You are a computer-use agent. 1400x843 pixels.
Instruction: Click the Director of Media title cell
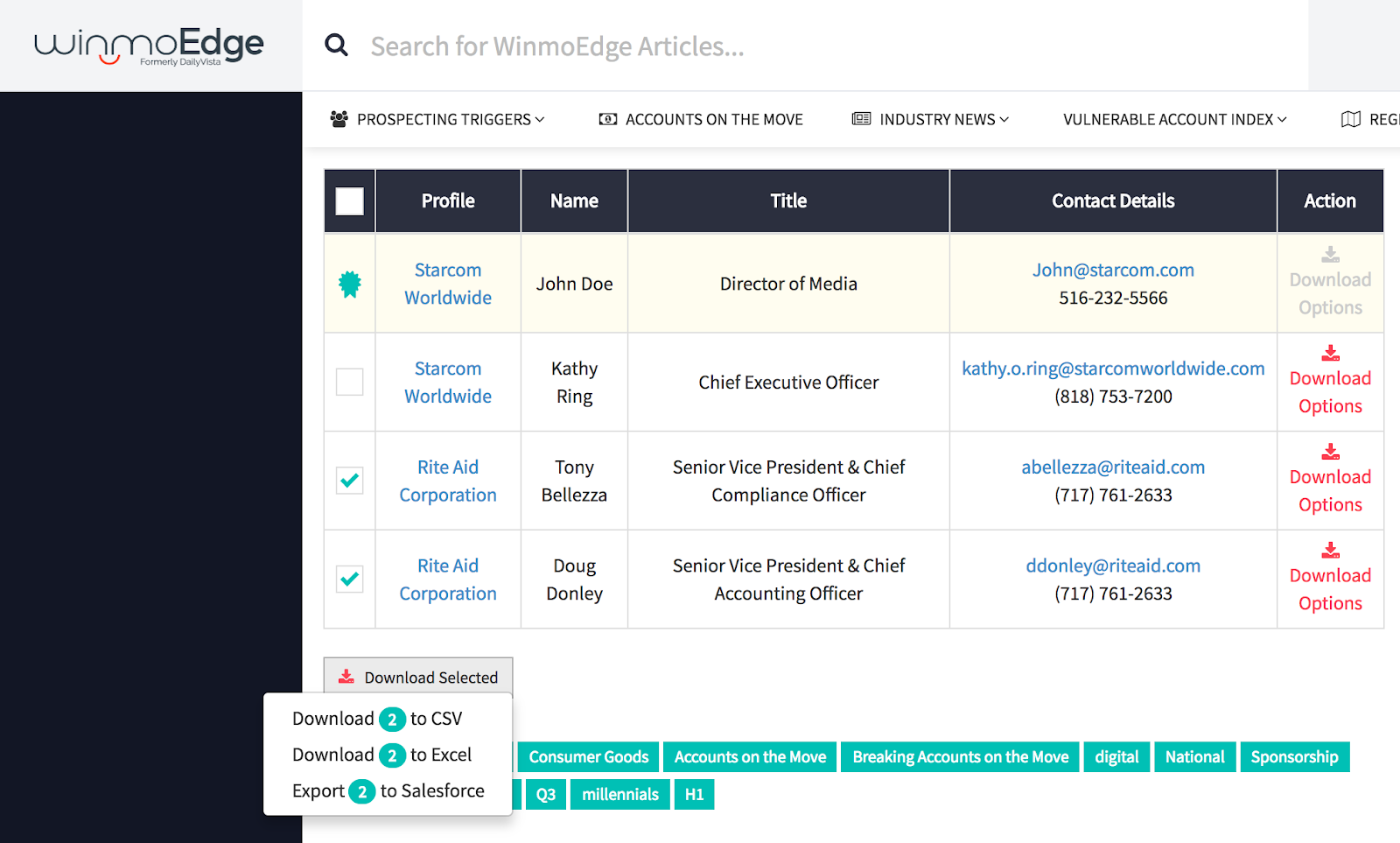[x=788, y=284]
